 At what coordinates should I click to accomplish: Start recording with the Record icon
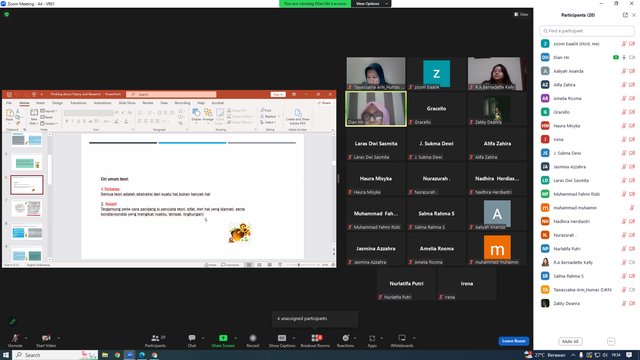click(x=253, y=340)
